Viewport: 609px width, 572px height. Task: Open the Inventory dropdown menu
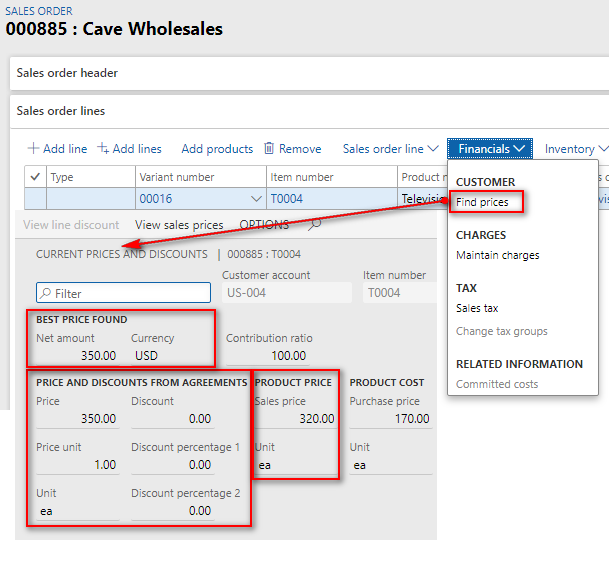[x=575, y=149]
